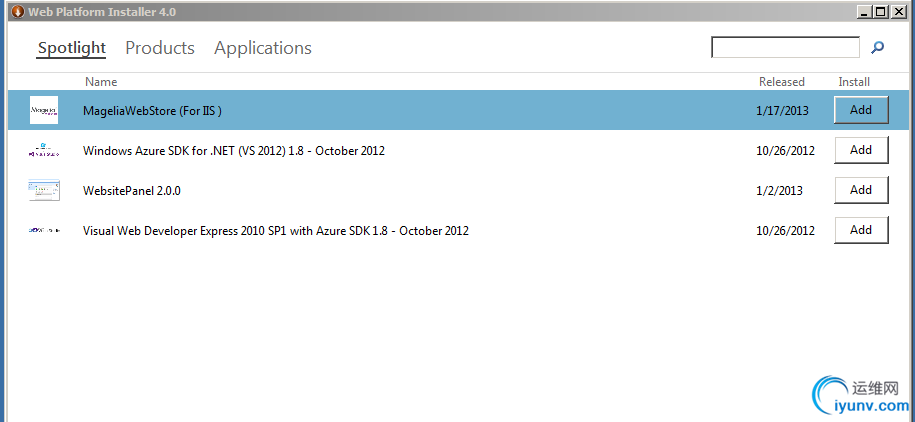Click the Visual Web Developer Express icon

click(x=44, y=231)
